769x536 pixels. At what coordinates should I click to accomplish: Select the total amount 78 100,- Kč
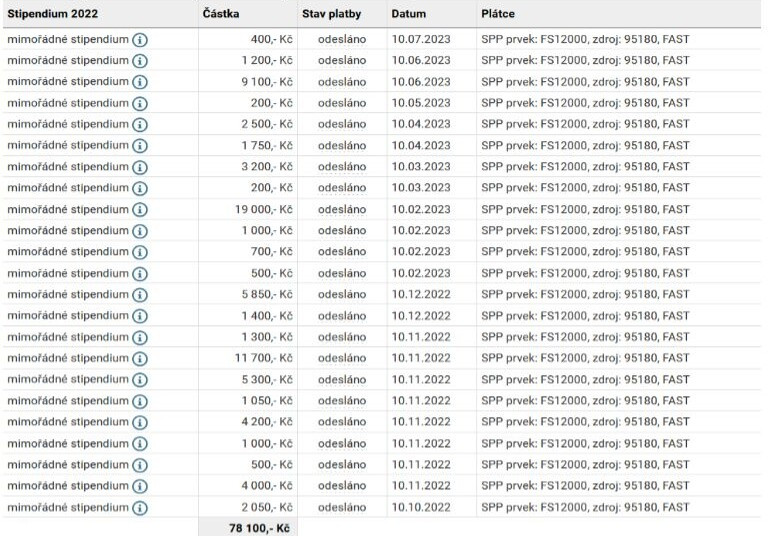(259, 528)
